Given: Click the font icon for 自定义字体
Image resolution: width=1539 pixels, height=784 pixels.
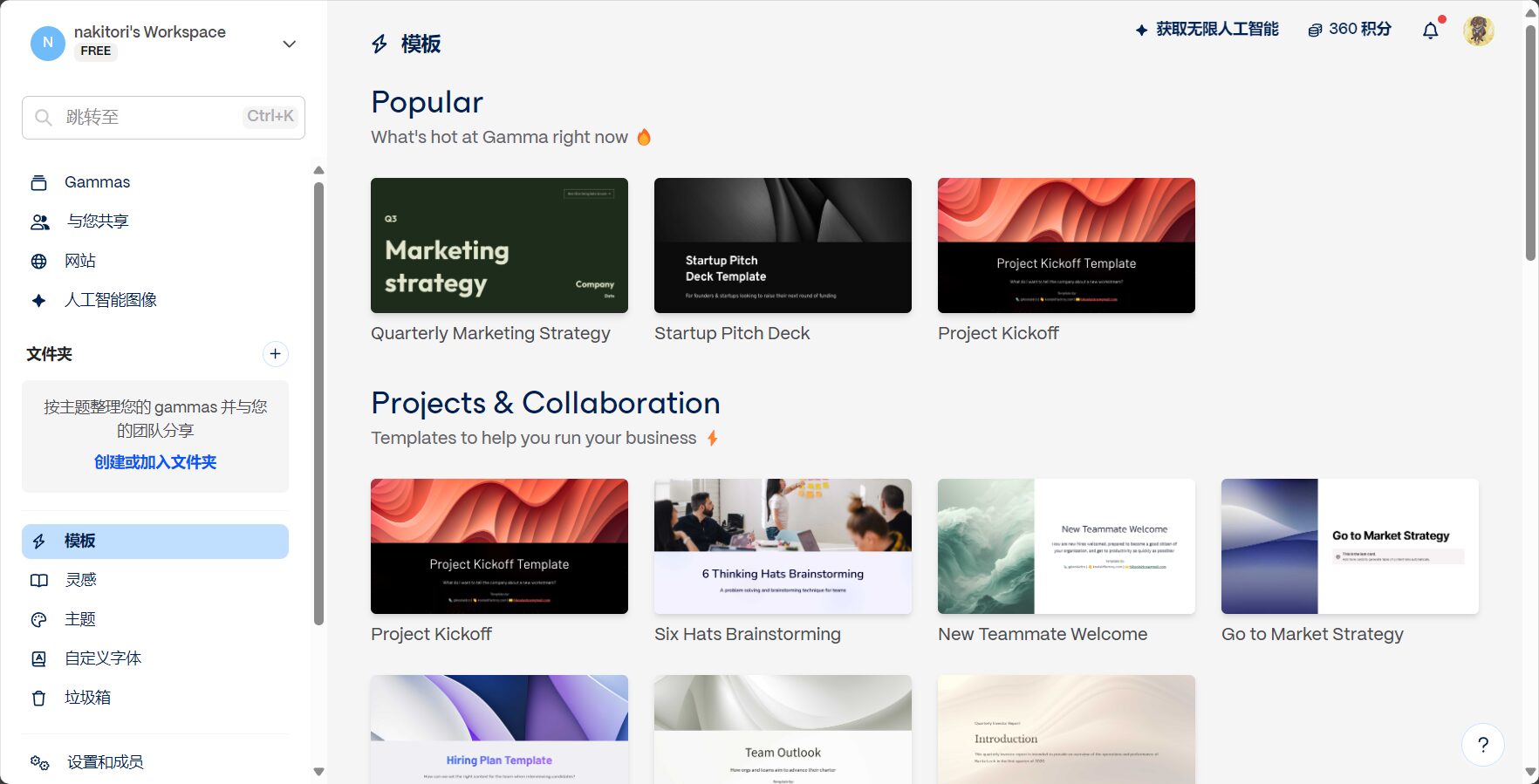Looking at the screenshot, I should coord(38,659).
